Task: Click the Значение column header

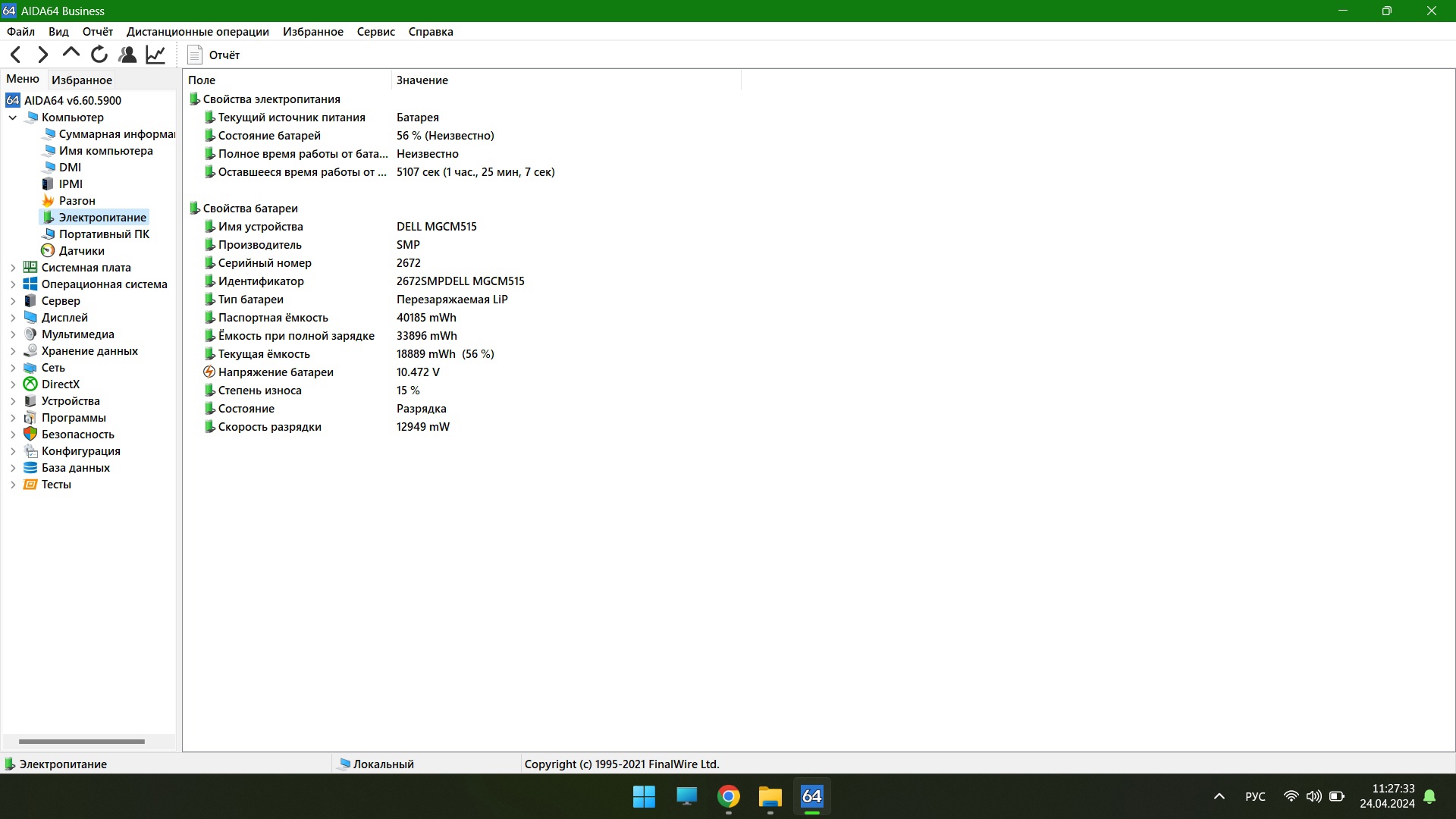Action: pyautogui.click(x=566, y=80)
